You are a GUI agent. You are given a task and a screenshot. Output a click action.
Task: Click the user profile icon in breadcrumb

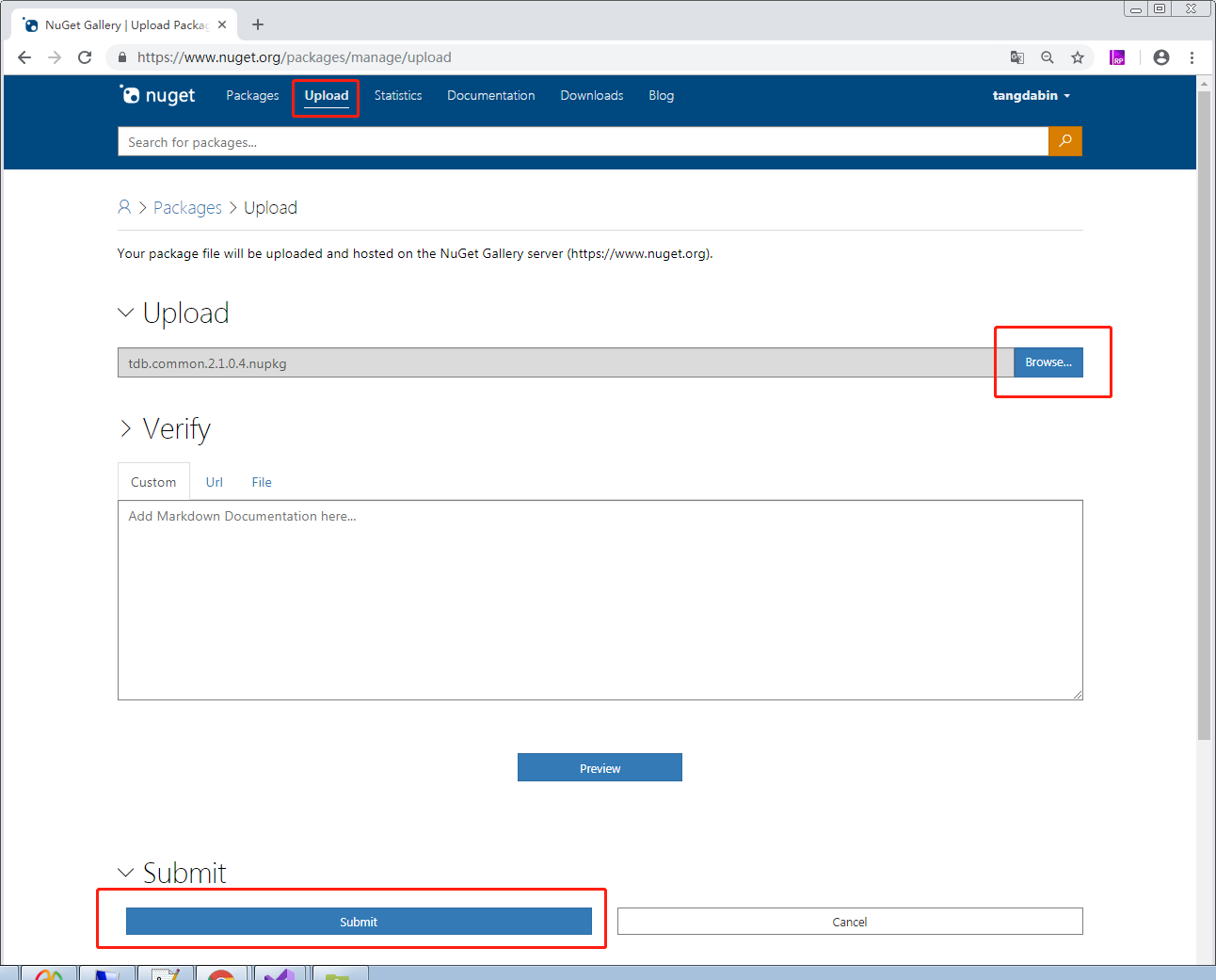(124, 207)
